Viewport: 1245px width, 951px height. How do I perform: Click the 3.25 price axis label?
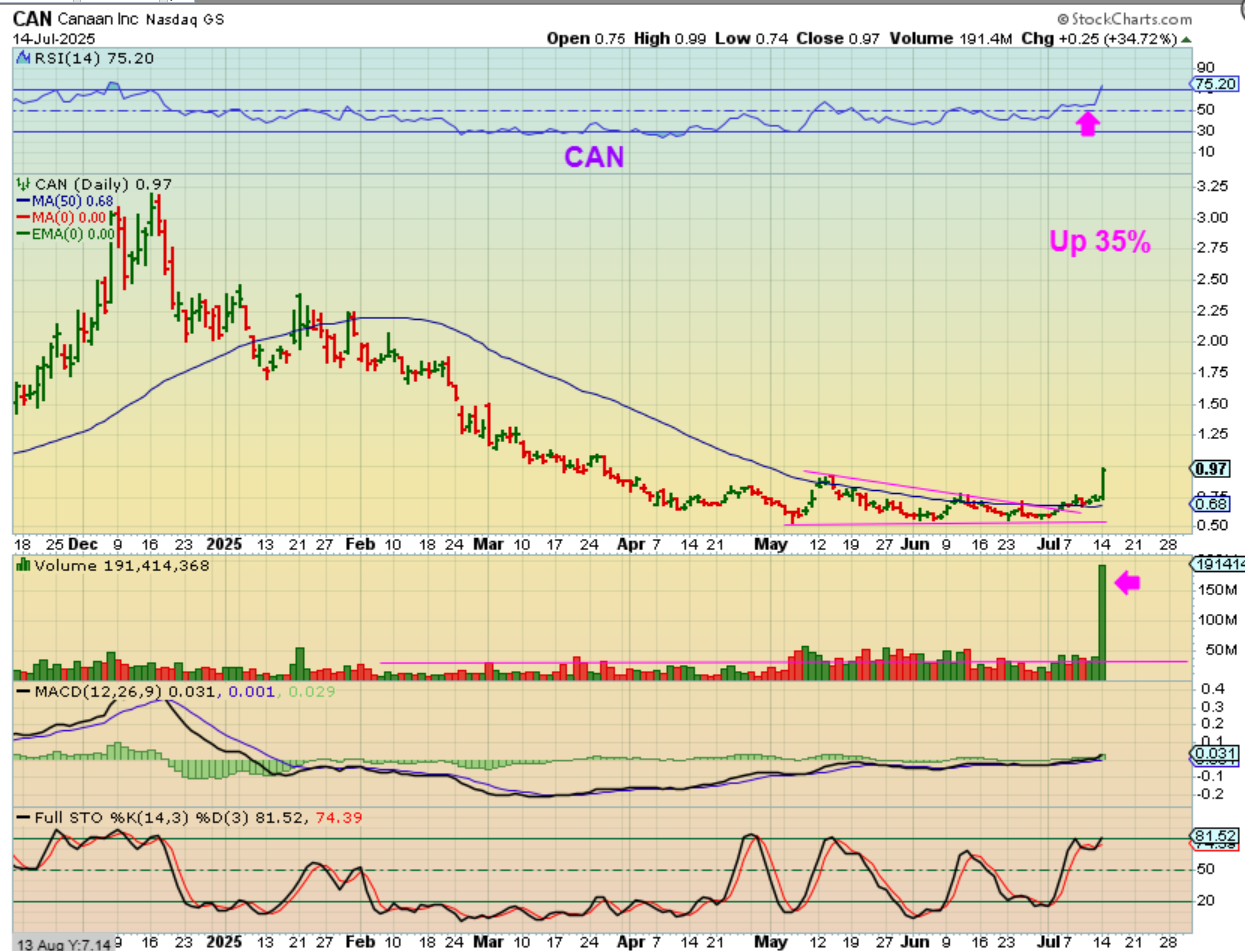click(x=1211, y=186)
